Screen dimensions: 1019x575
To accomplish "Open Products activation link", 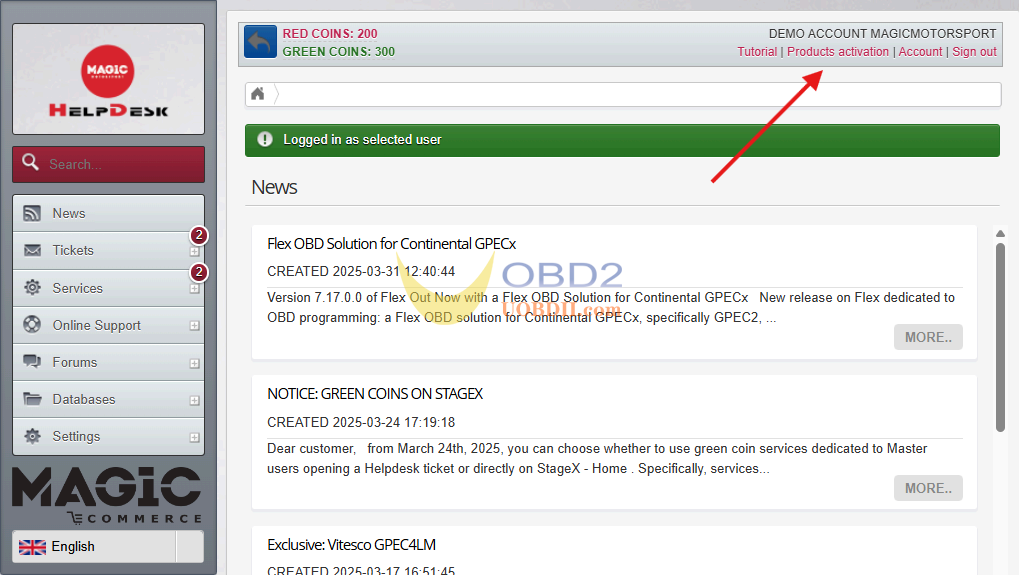I will (x=838, y=52).
